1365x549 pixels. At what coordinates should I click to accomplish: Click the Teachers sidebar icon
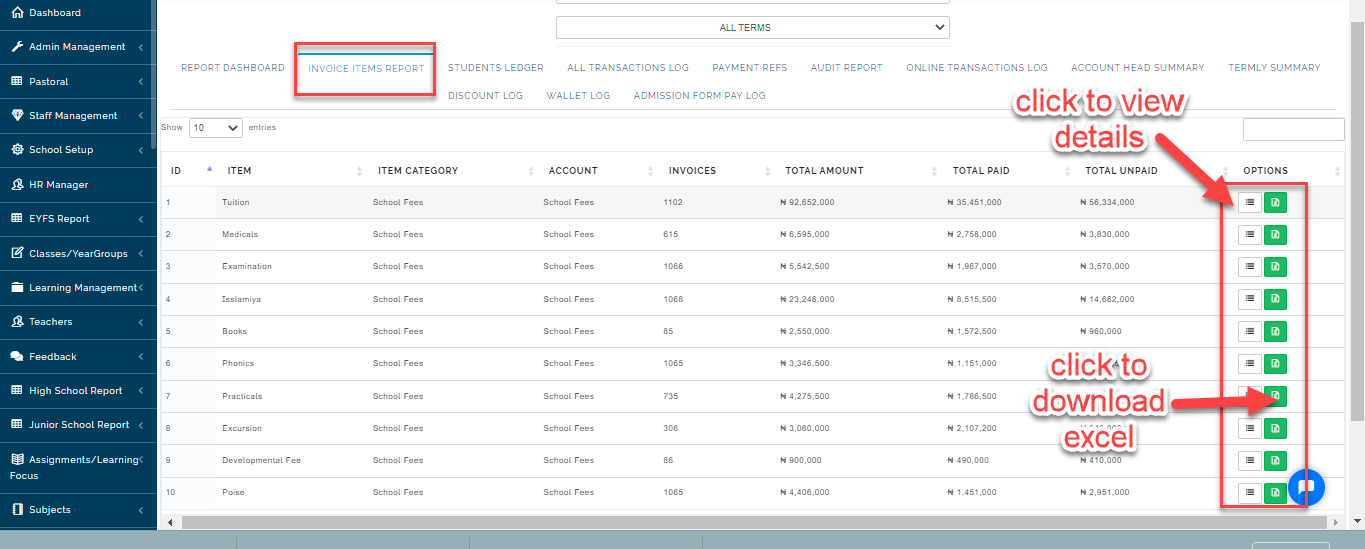tap(17, 322)
